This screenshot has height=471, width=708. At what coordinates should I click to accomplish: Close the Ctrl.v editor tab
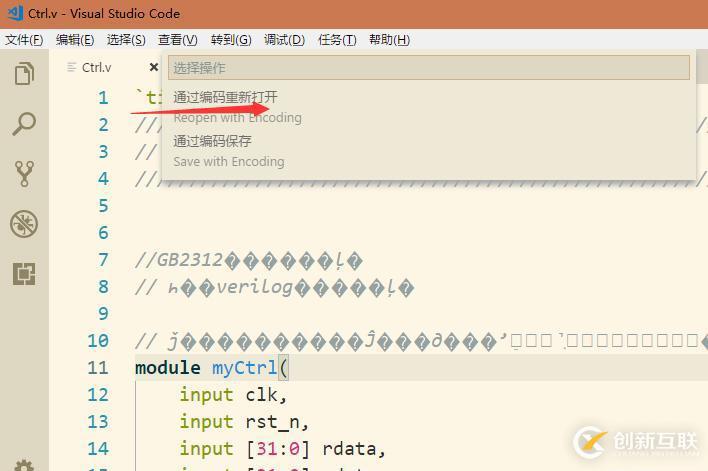(154, 67)
